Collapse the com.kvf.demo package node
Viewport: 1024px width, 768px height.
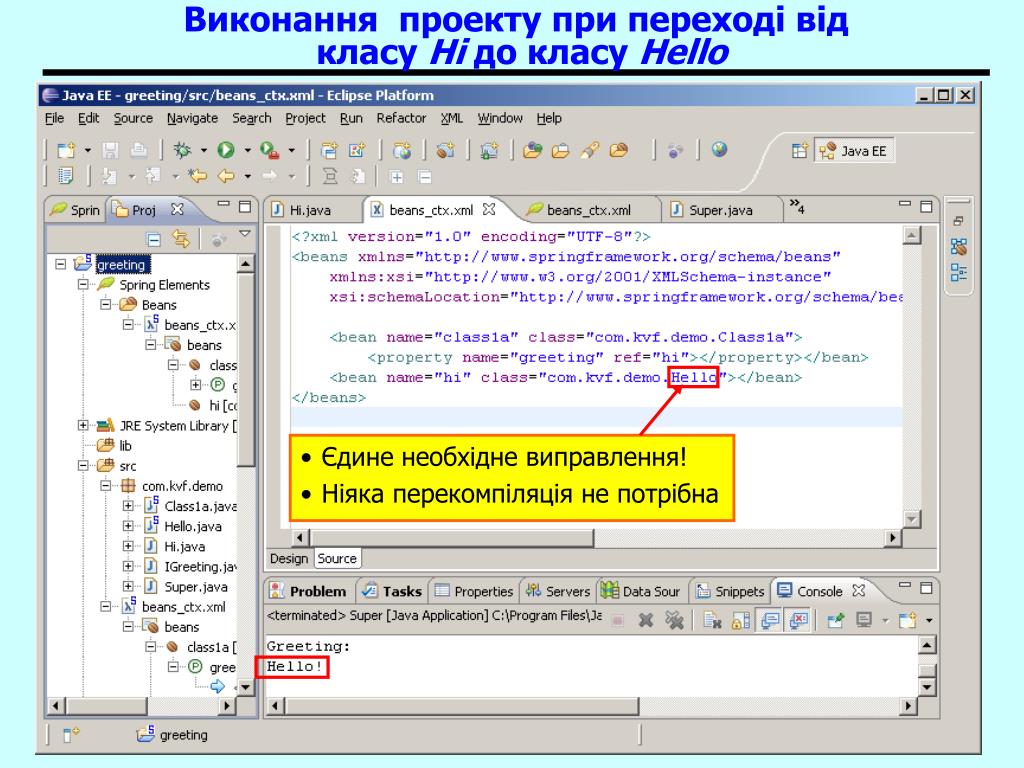(105, 486)
